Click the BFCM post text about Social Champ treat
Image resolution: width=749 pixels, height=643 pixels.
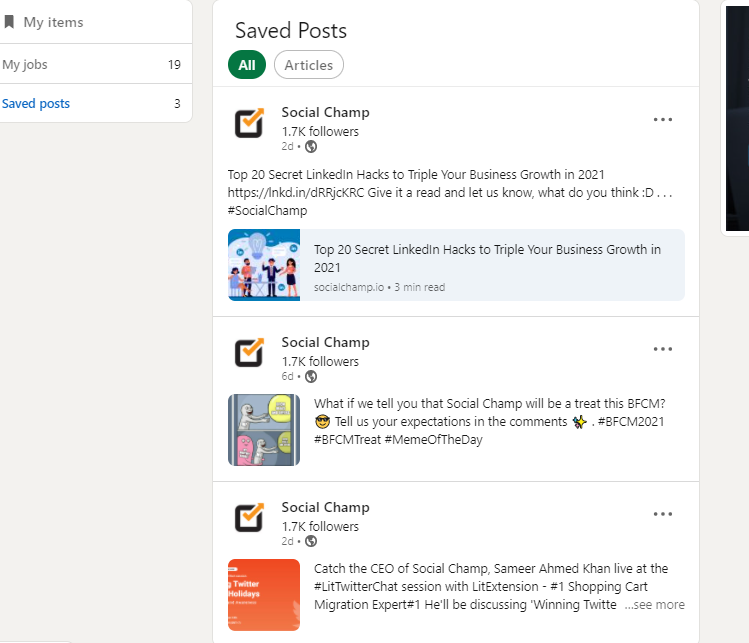[490, 422]
